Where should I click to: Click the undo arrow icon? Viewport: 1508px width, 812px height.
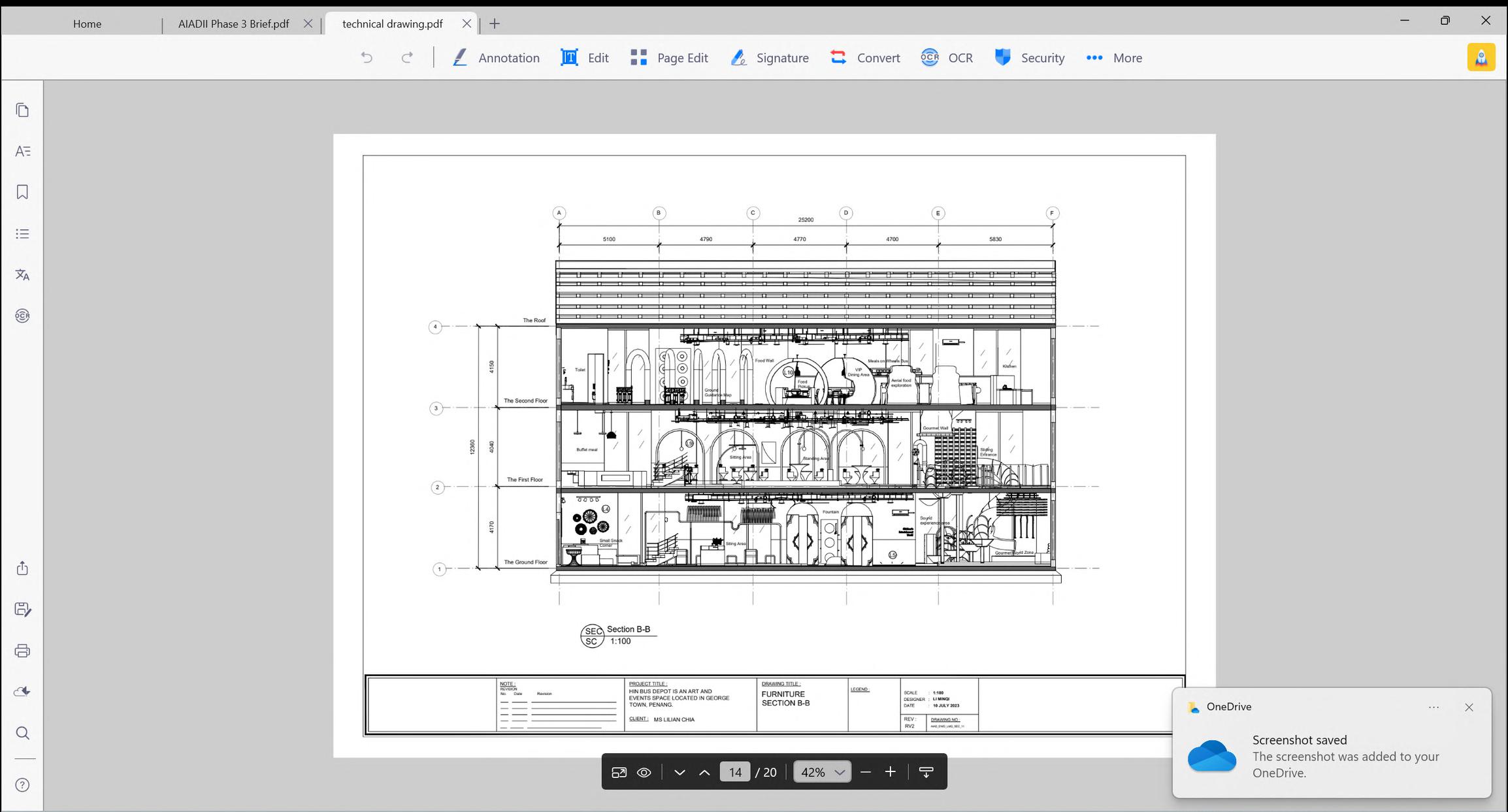367,57
